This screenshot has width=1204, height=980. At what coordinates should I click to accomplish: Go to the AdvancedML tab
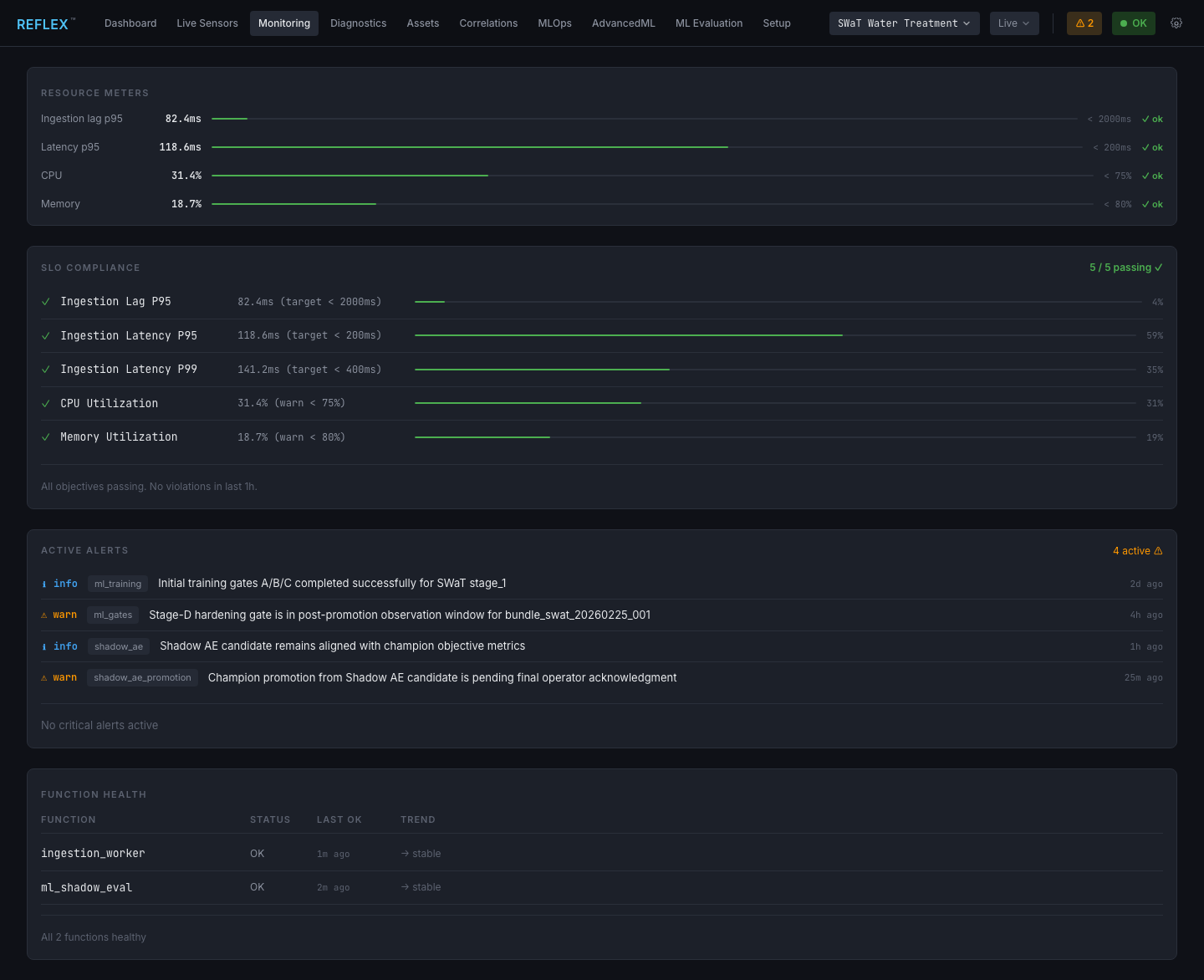[x=624, y=23]
